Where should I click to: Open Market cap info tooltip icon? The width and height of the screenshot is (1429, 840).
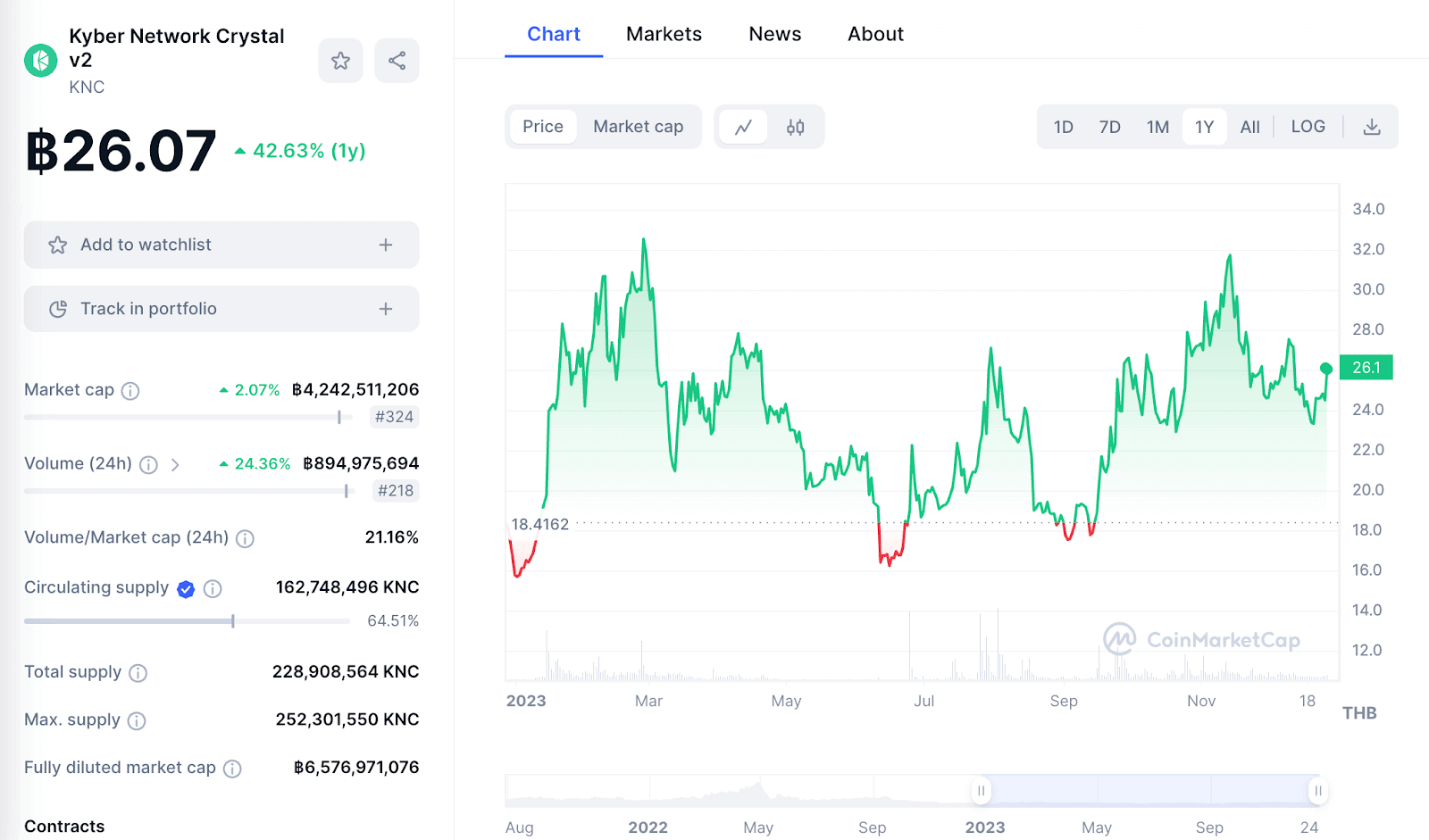130,391
